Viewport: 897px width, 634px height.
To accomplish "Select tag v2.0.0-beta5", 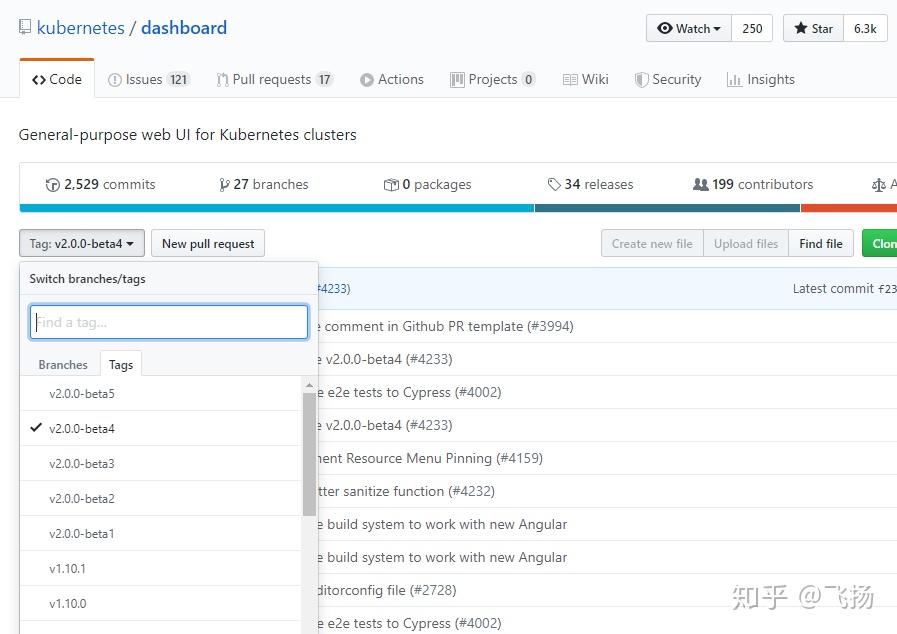I will pyautogui.click(x=82, y=394).
